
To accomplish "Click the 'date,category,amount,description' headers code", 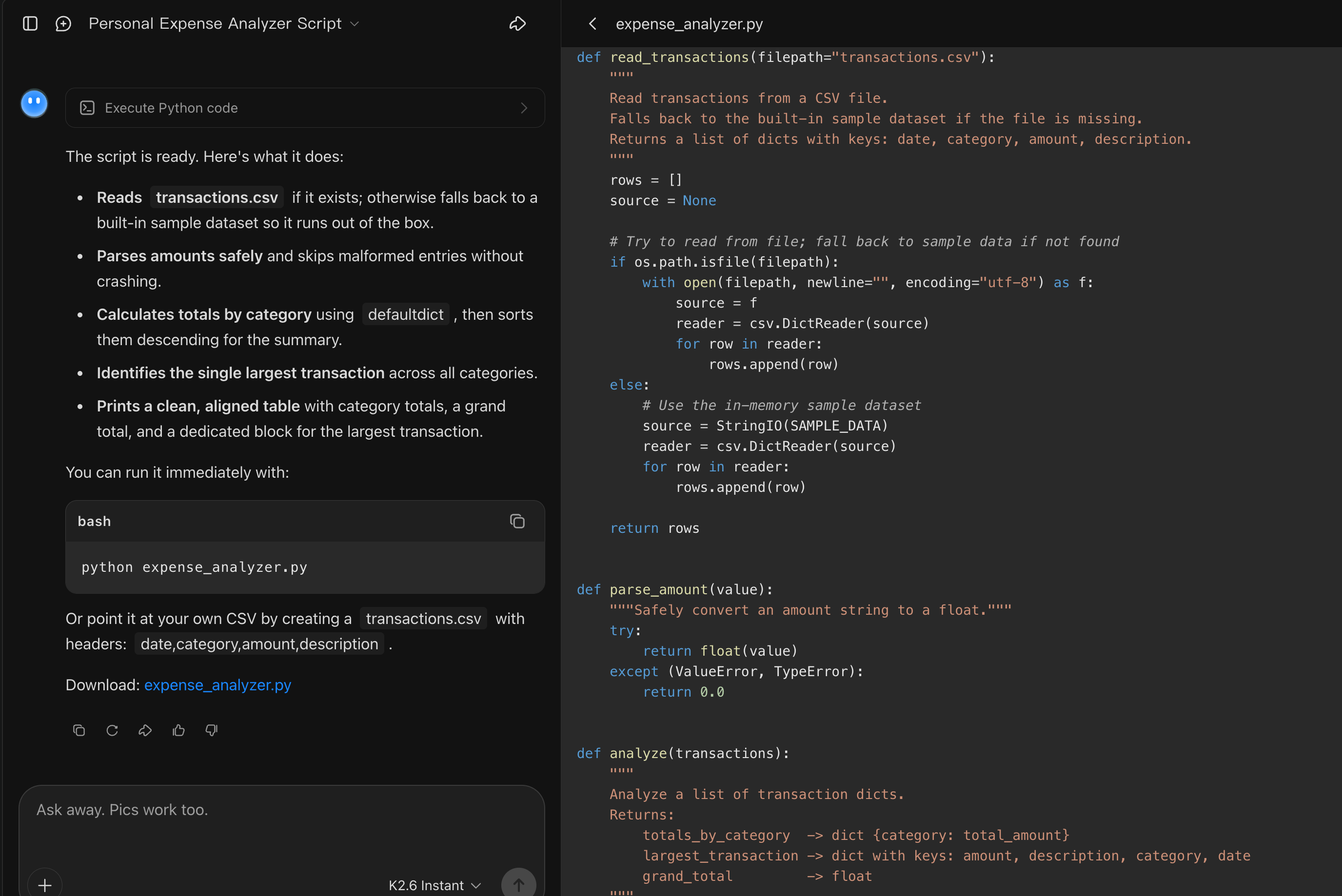I will point(259,644).
